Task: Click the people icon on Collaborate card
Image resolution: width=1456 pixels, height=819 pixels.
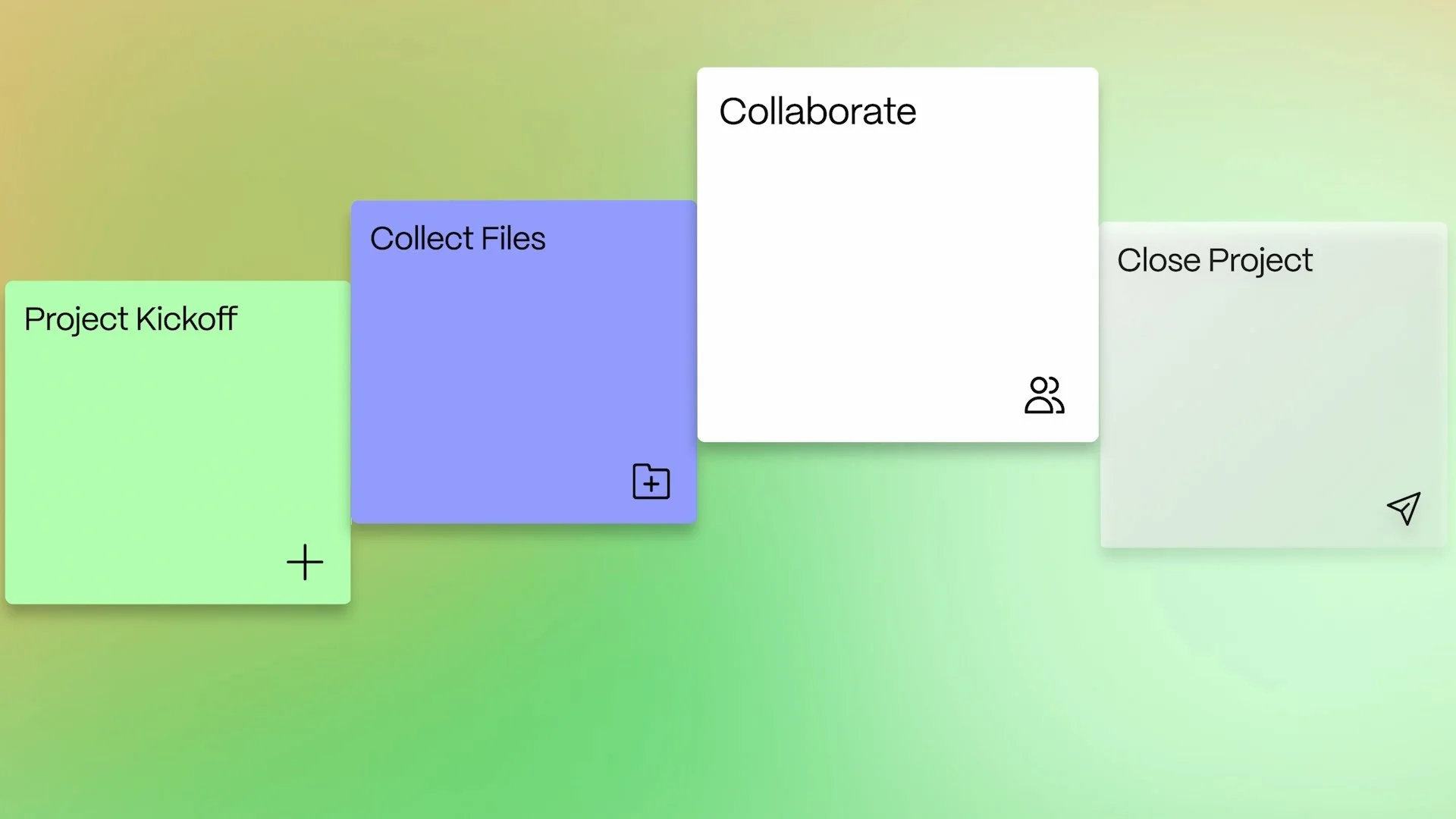Action: pyautogui.click(x=1044, y=395)
